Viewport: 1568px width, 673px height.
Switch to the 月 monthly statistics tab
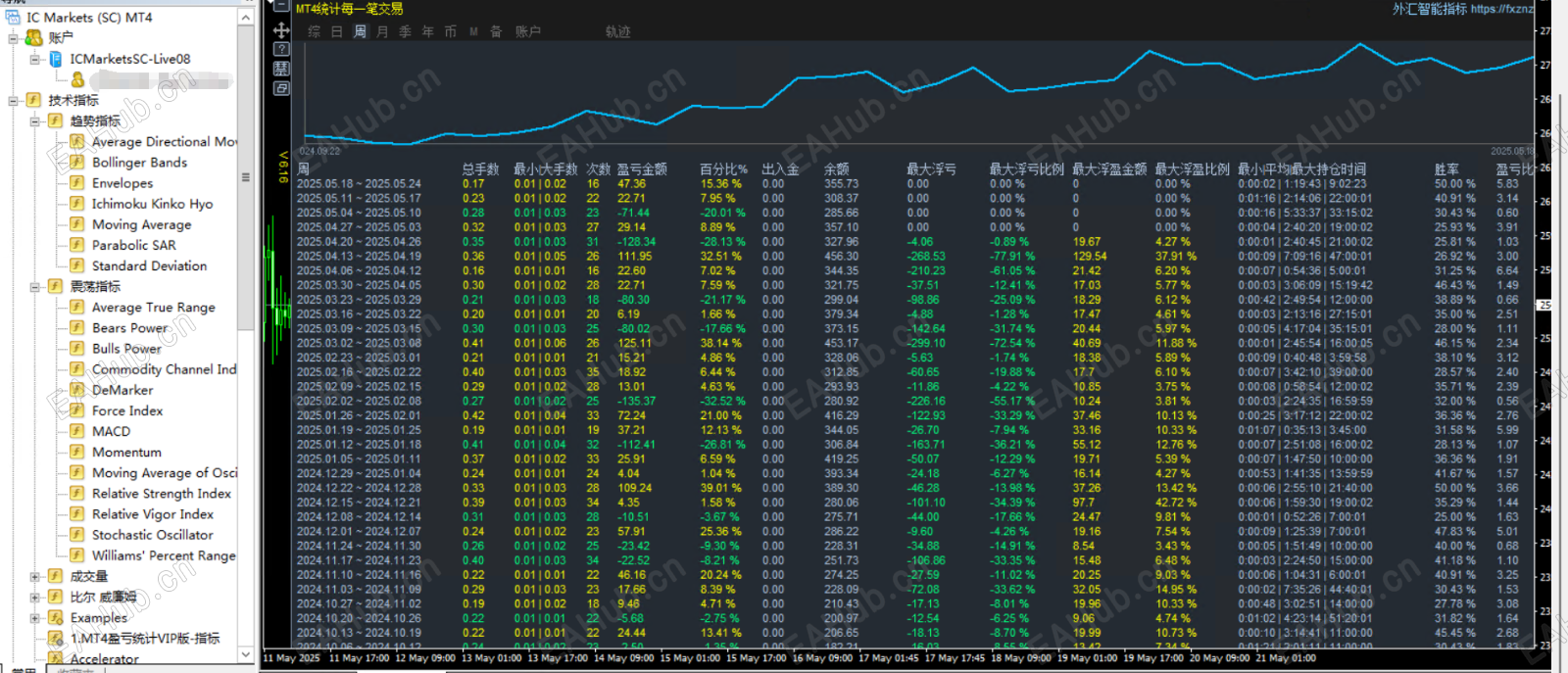[382, 31]
